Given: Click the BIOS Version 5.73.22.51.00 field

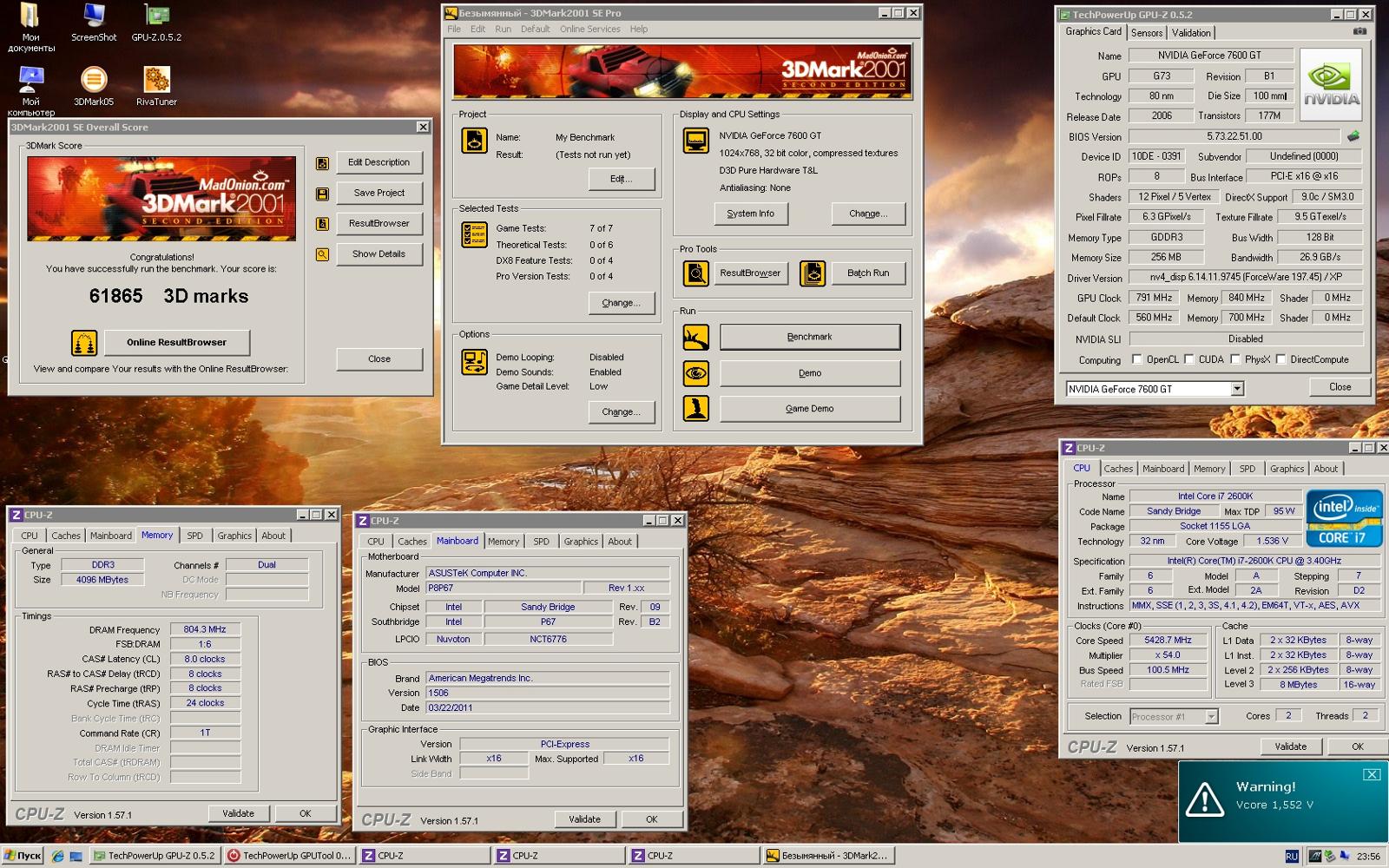Looking at the screenshot, I should coord(1234,136).
